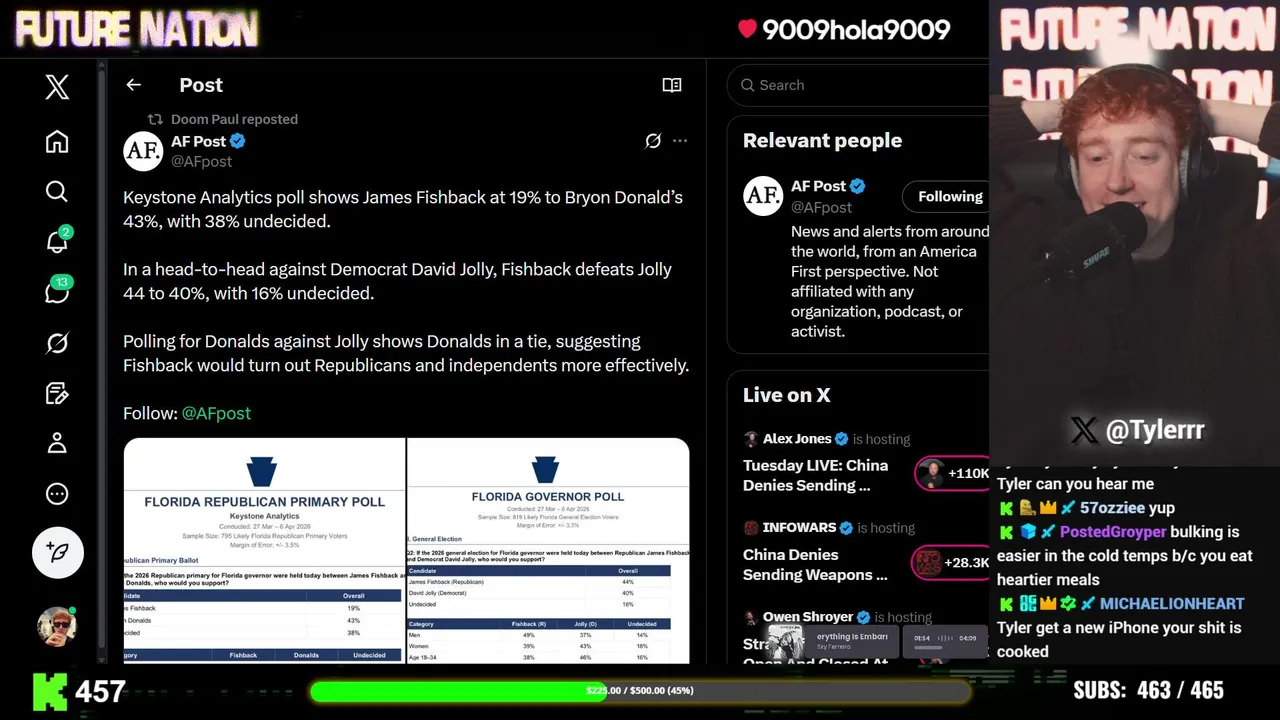Image resolution: width=1280 pixels, height=720 pixels.
Task: Open the compose/articles icon in sidebar
Action: pyautogui.click(x=57, y=393)
